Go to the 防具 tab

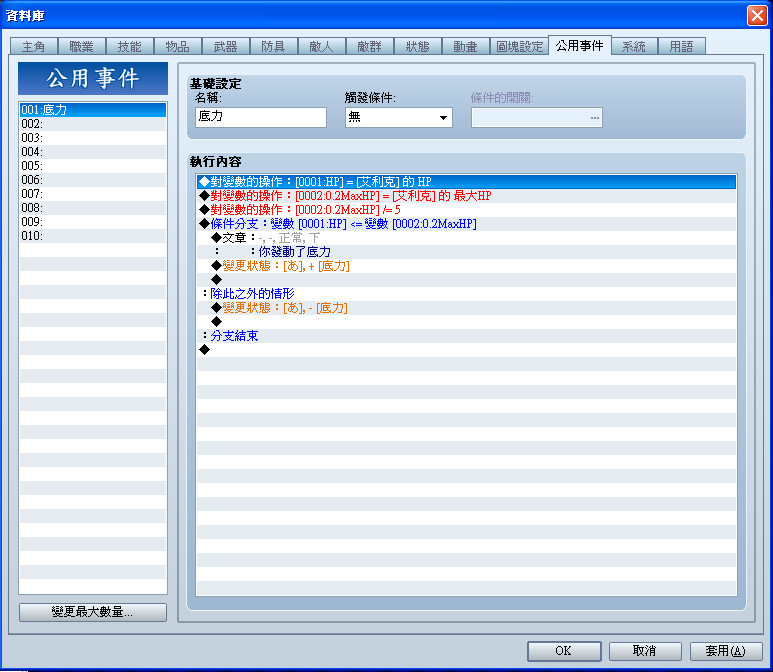[274, 46]
